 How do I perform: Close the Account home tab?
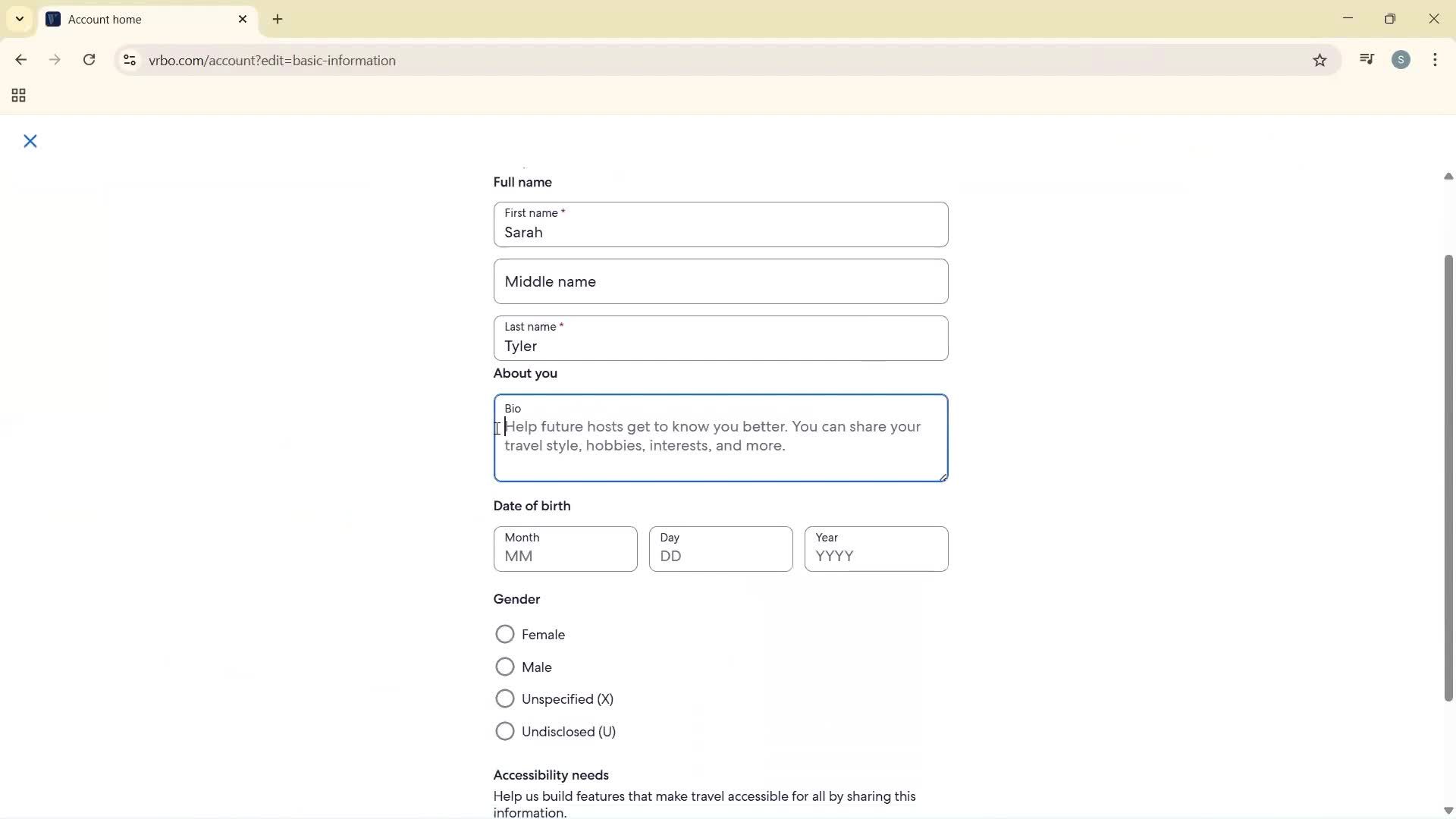pos(243,19)
